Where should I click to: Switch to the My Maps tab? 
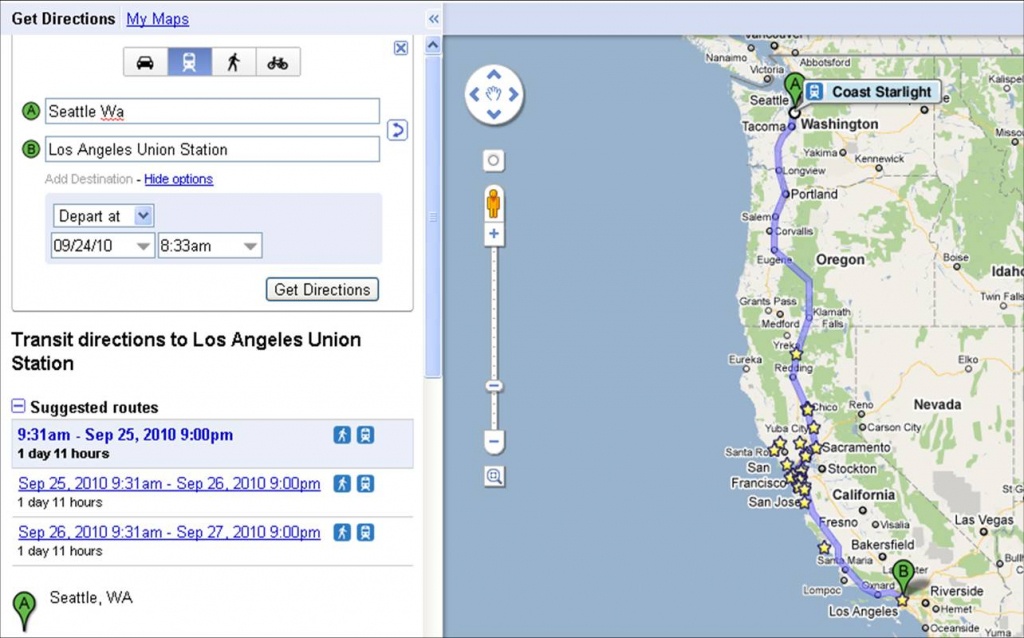pyautogui.click(x=157, y=19)
